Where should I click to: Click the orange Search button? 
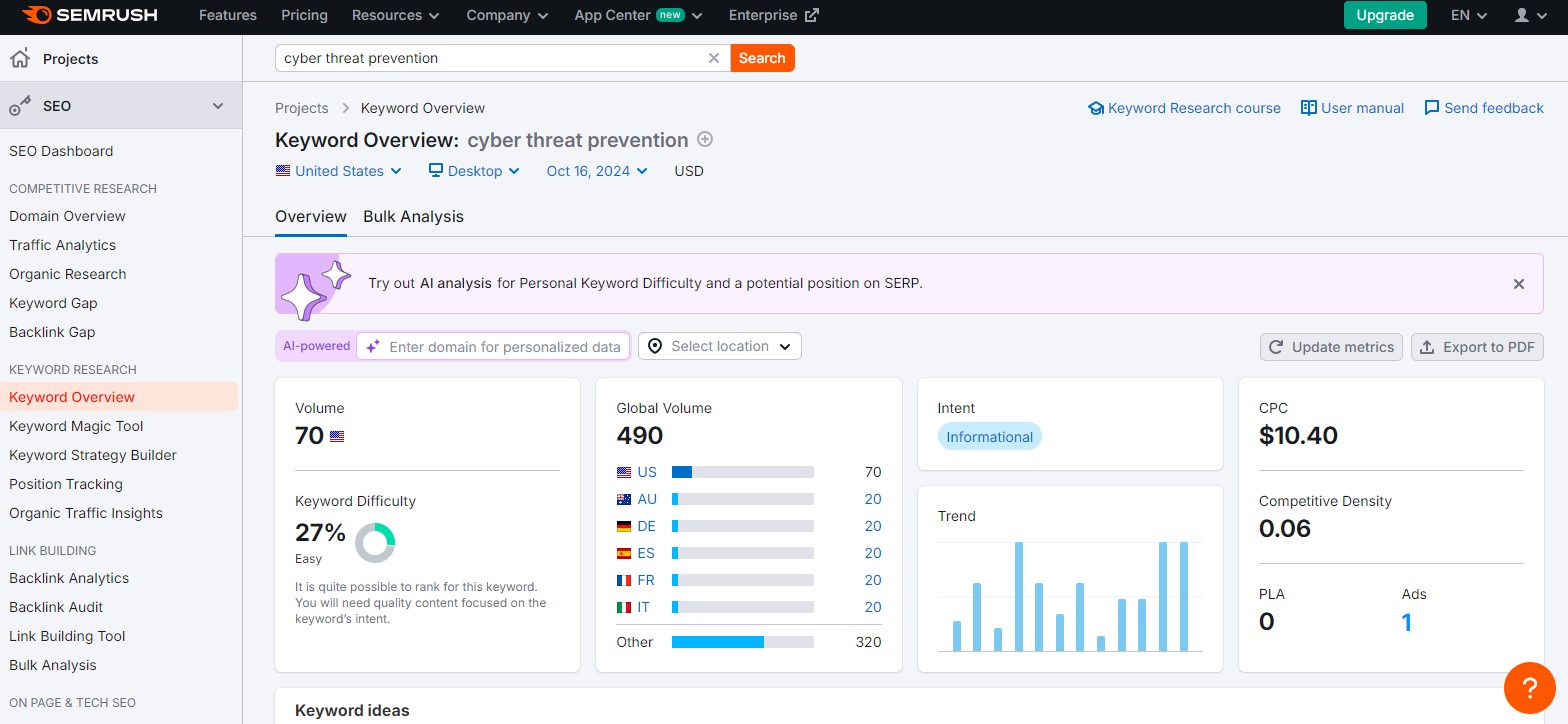pos(762,58)
